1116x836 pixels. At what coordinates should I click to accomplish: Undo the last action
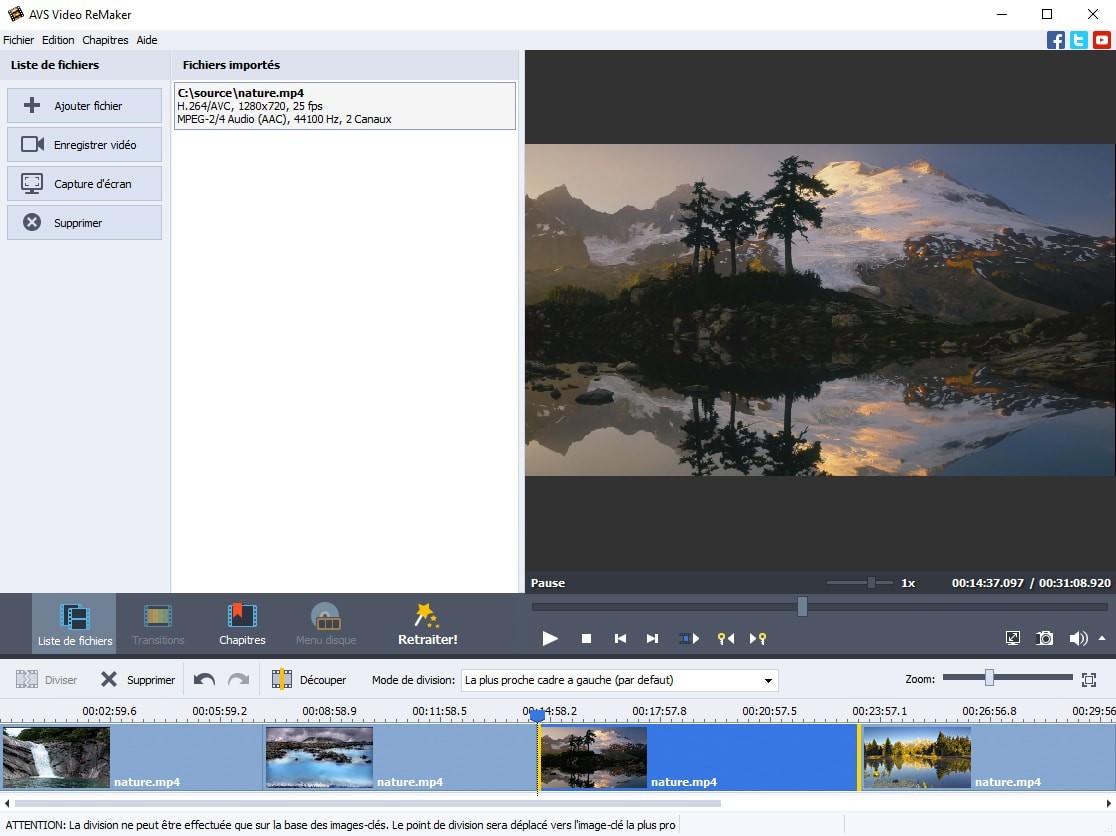205,679
